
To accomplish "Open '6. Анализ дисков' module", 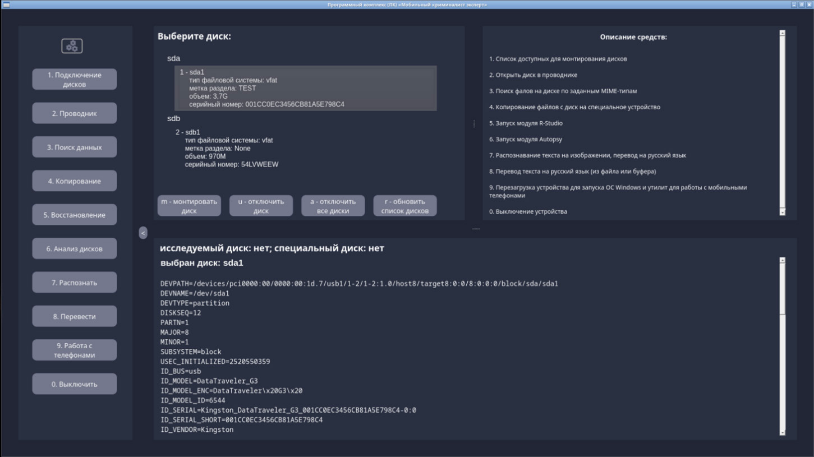I will (x=74, y=248).
